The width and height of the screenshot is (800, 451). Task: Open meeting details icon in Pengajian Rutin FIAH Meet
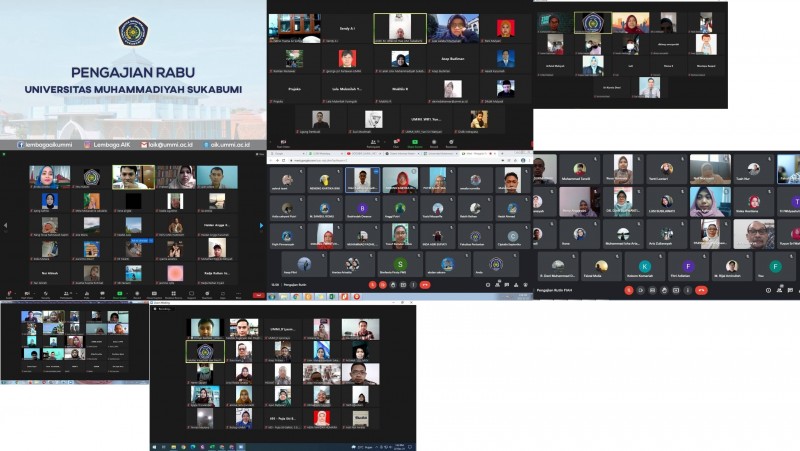(770, 289)
